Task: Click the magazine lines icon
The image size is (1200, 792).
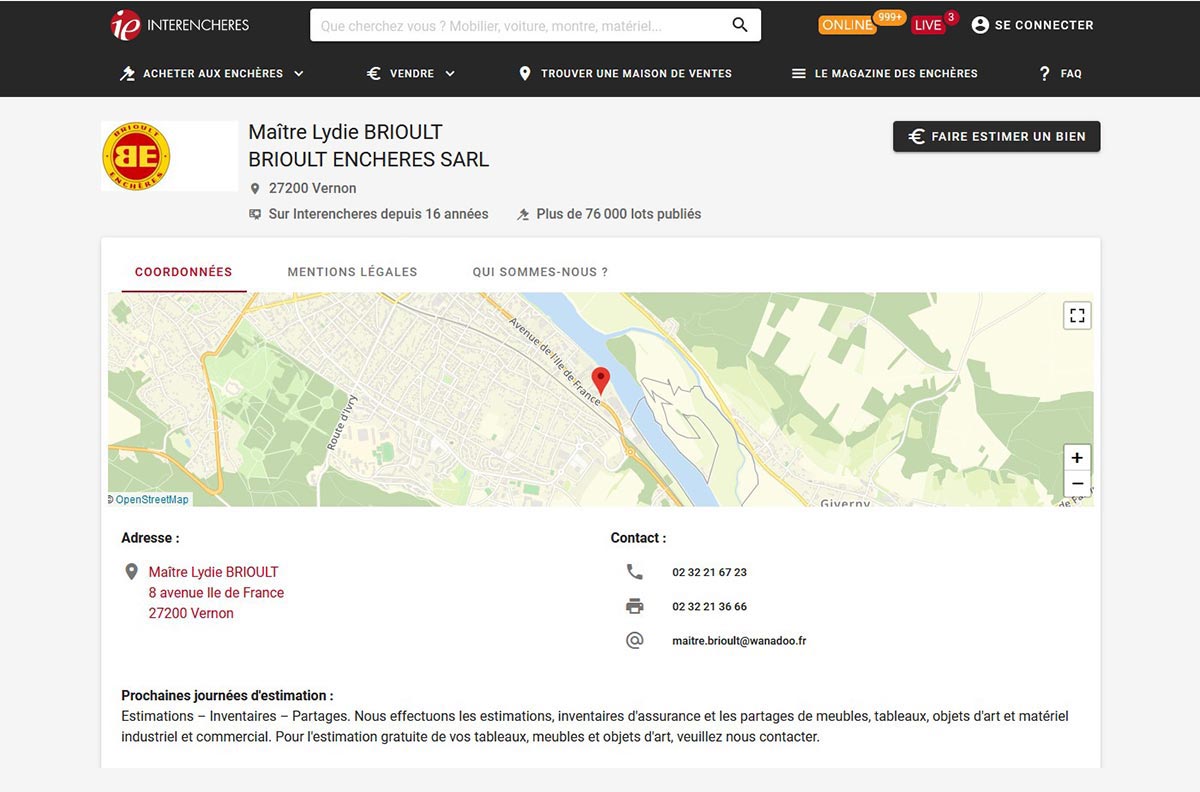Action: click(798, 73)
